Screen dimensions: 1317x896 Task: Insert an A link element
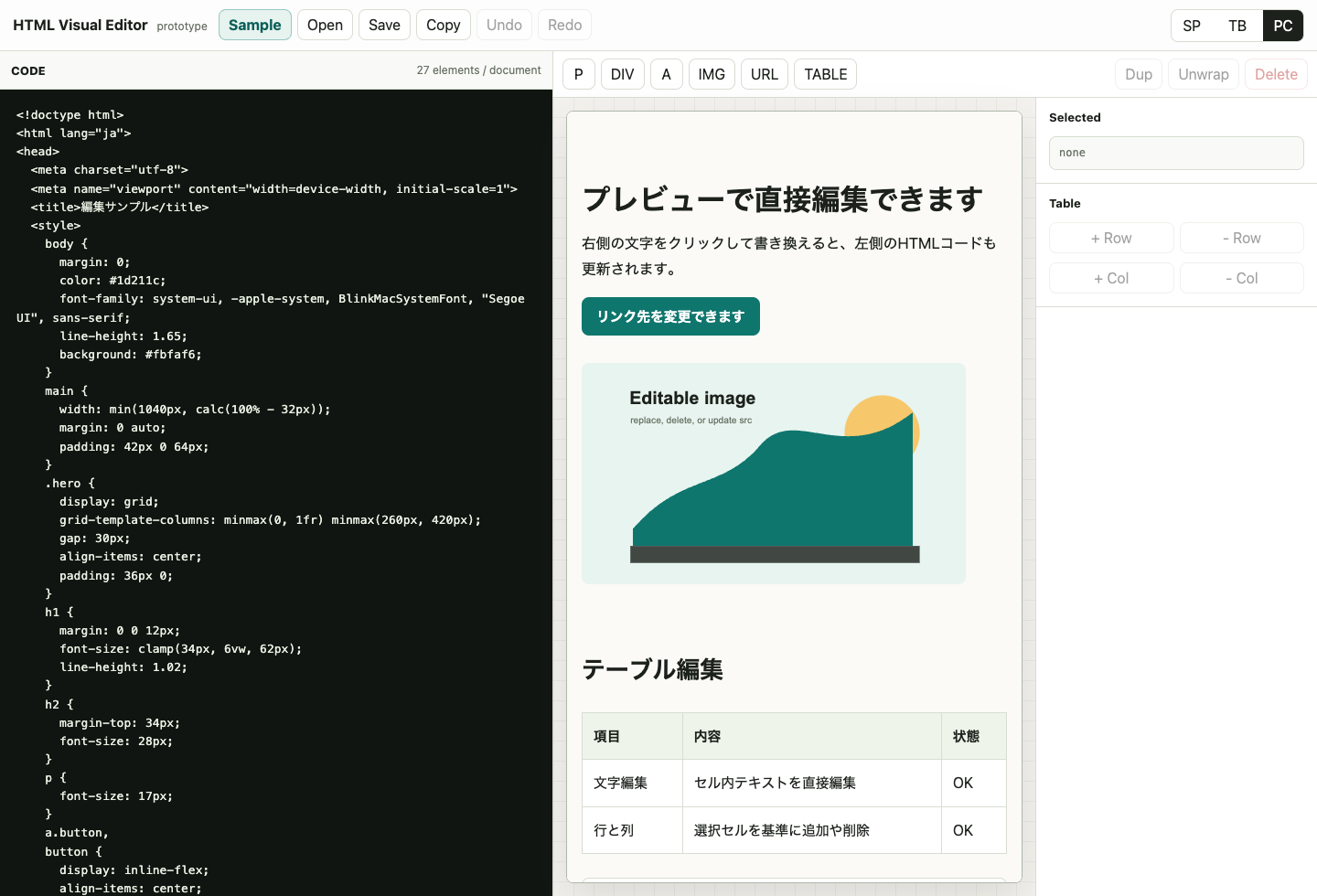coord(667,74)
